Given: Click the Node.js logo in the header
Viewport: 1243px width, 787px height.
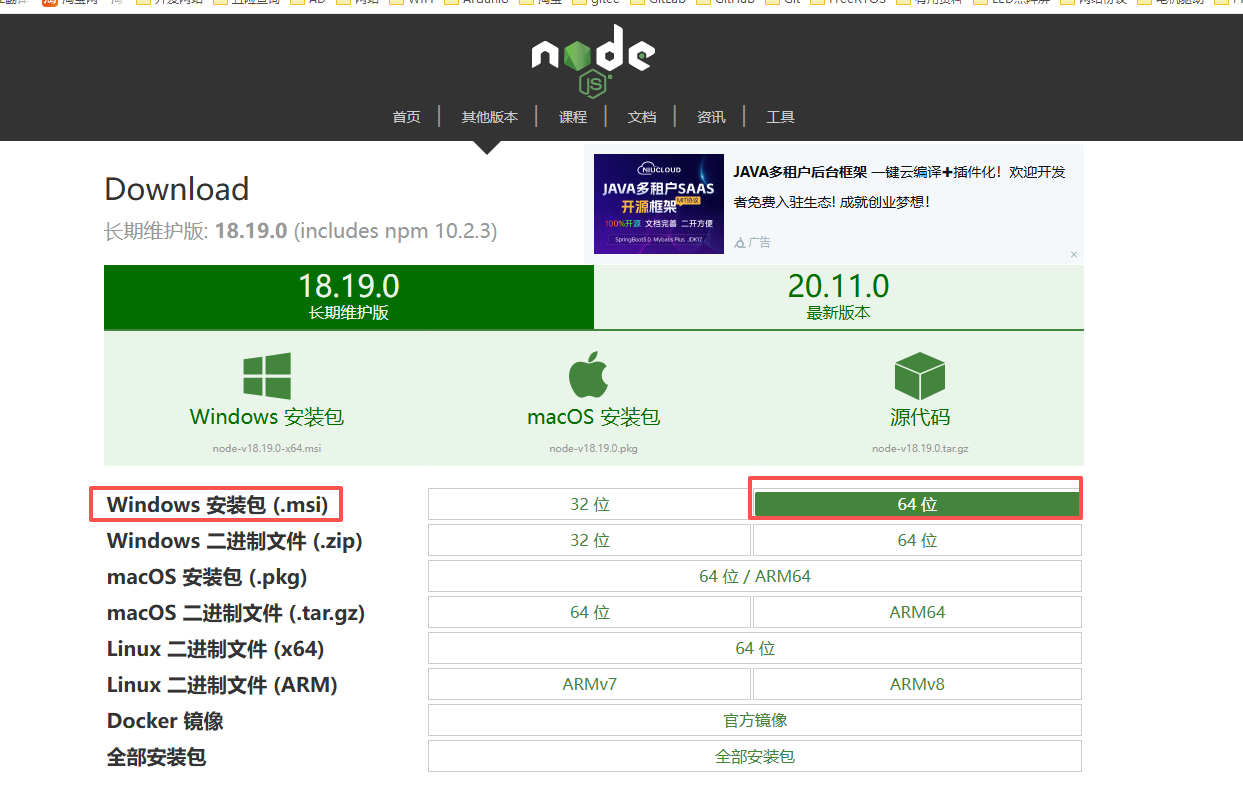Looking at the screenshot, I should pos(593,61).
